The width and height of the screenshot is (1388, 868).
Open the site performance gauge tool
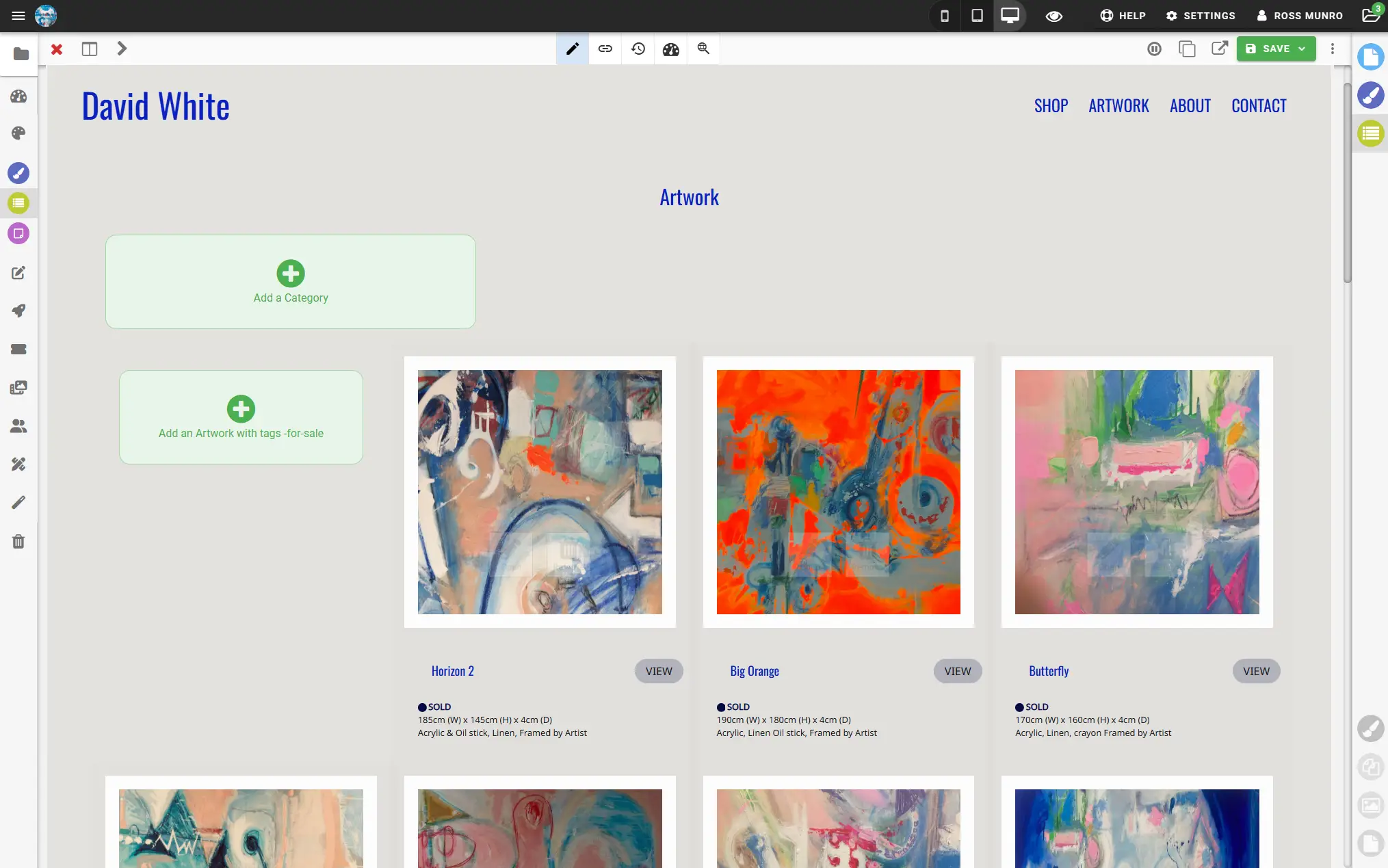click(x=671, y=49)
